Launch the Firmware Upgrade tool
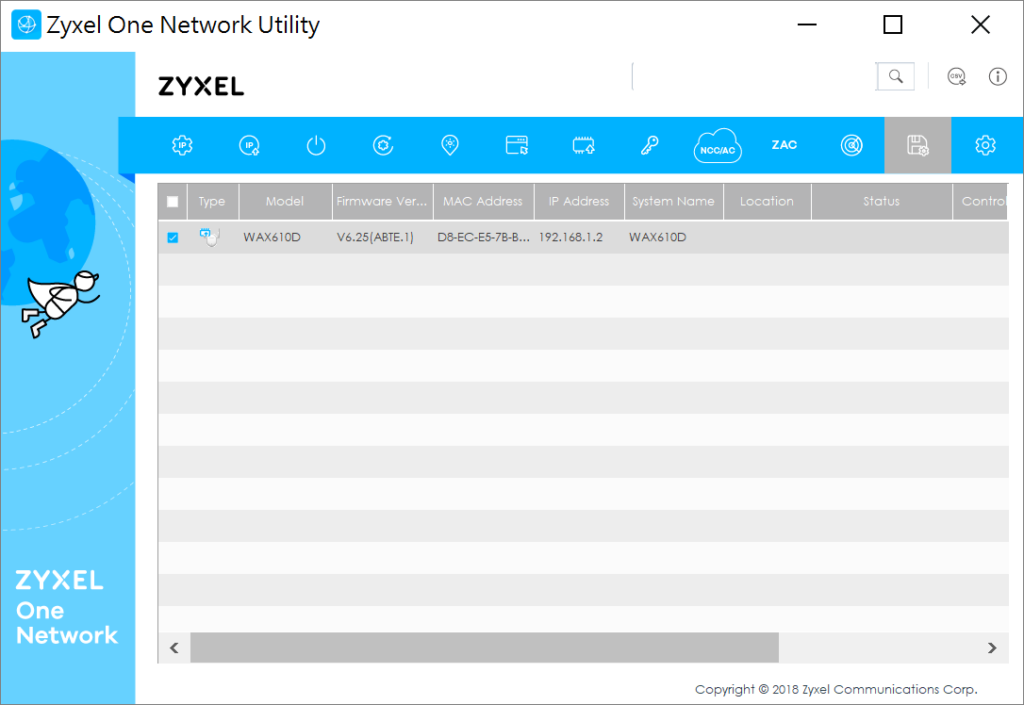Viewport: 1024px width, 705px height. (584, 145)
